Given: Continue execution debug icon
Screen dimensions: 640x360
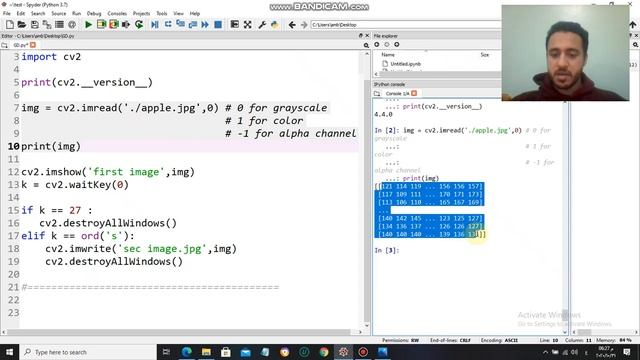Looking at the screenshot, I should [205, 25].
